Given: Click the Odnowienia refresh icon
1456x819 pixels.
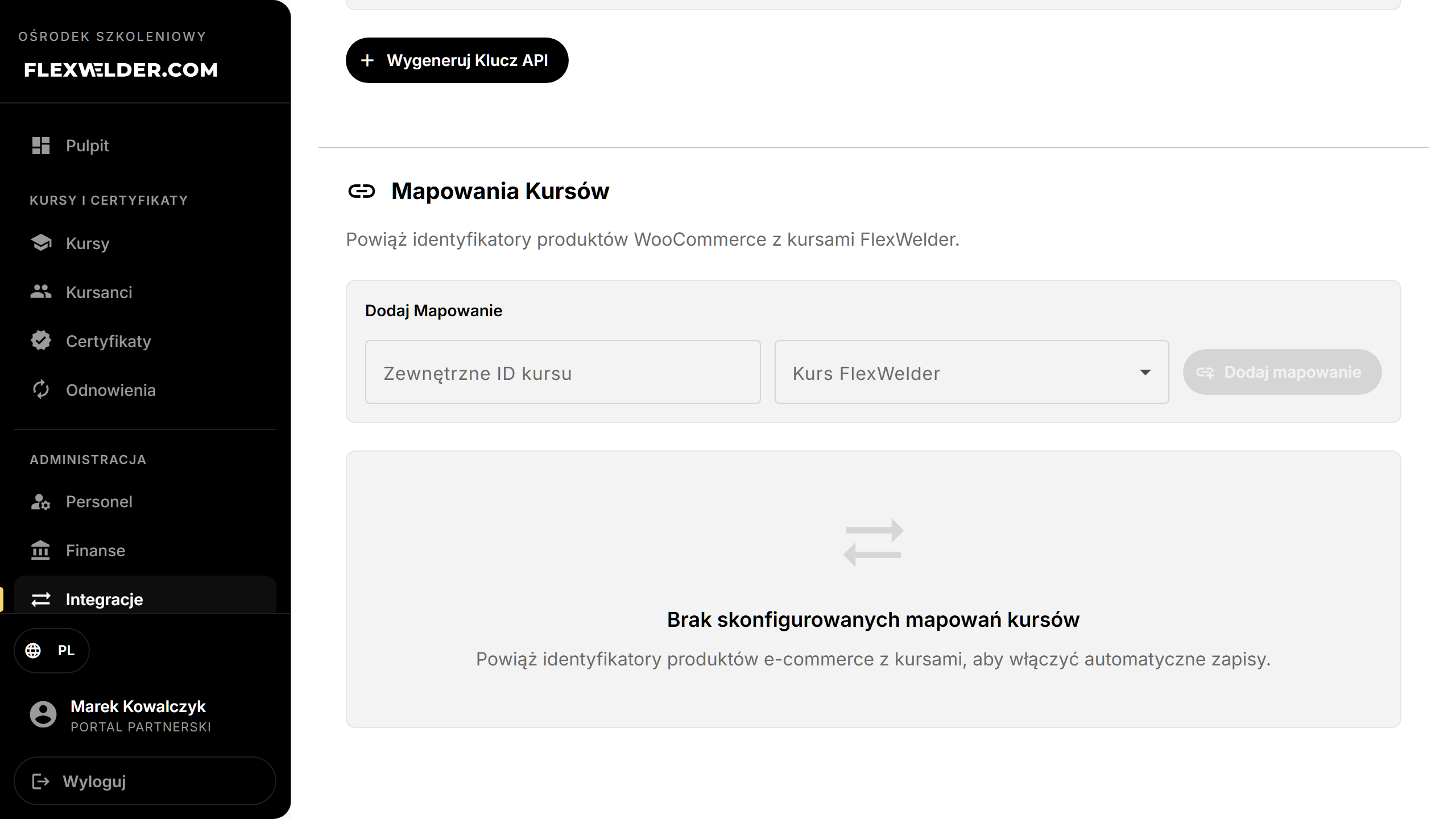Looking at the screenshot, I should pos(41,390).
